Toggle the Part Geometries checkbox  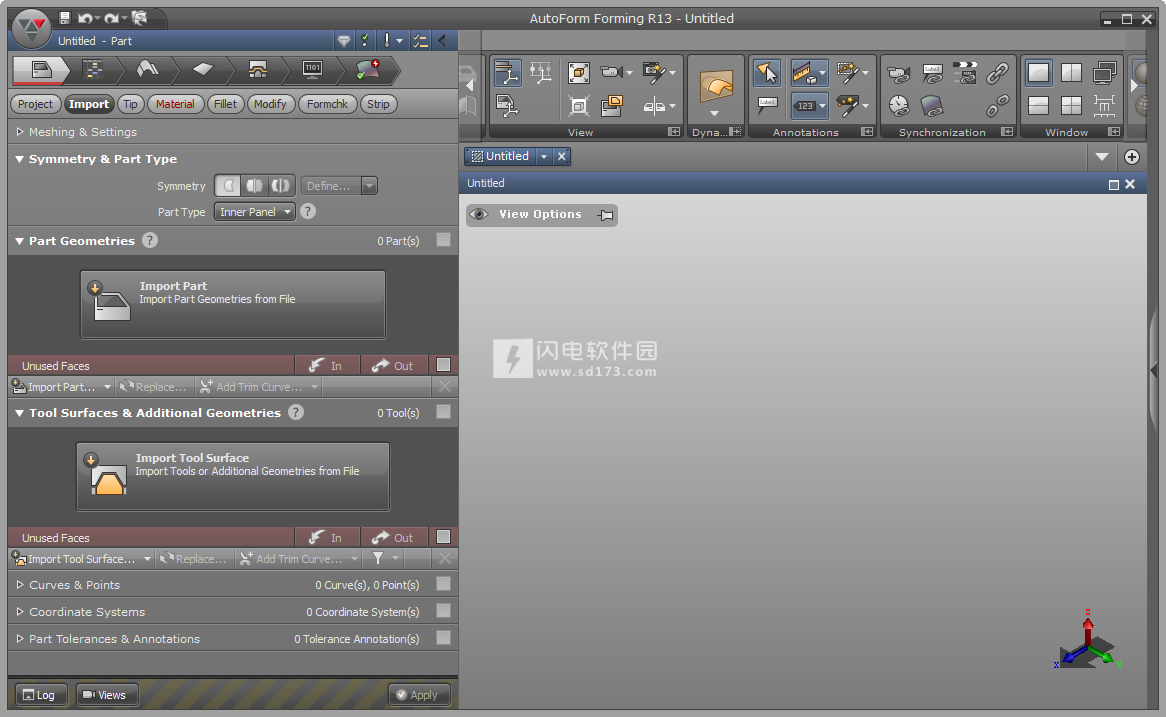click(x=443, y=240)
